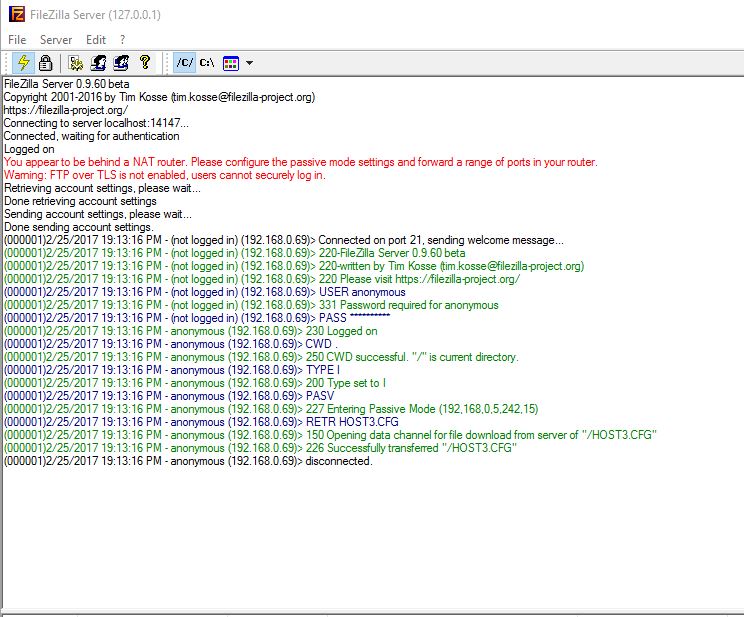Open the Server menu
This screenshot has width=744, height=617.
tap(56, 40)
